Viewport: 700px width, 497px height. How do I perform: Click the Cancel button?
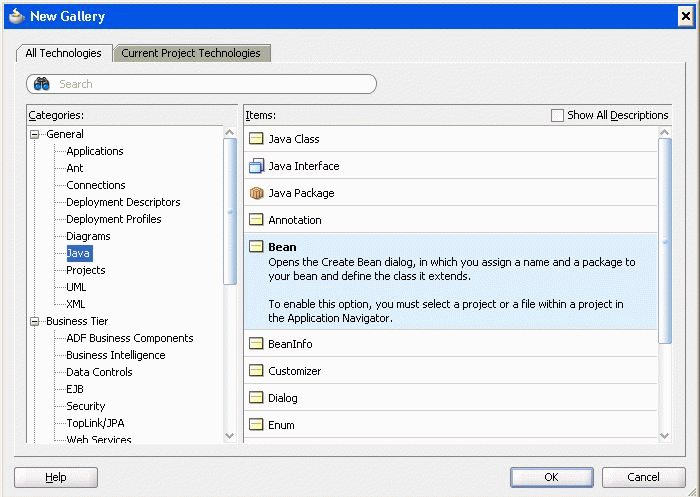(x=643, y=477)
